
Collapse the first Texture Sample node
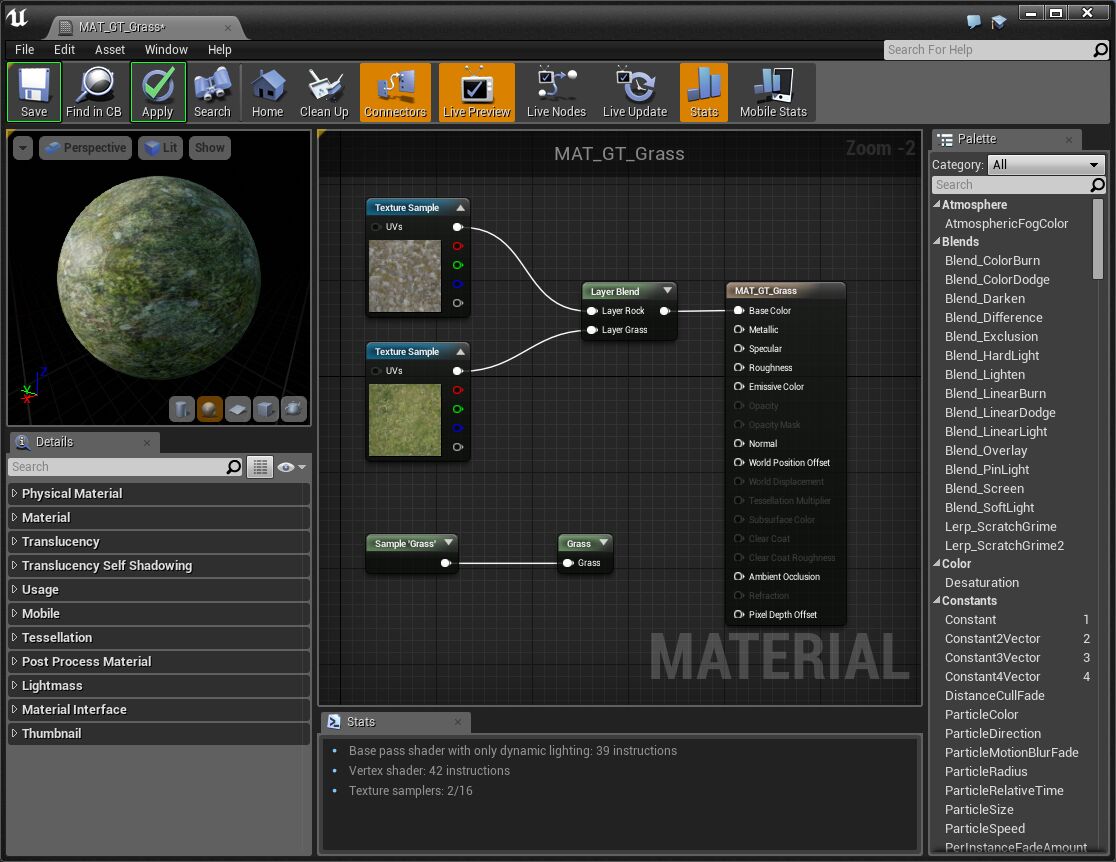(461, 208)
